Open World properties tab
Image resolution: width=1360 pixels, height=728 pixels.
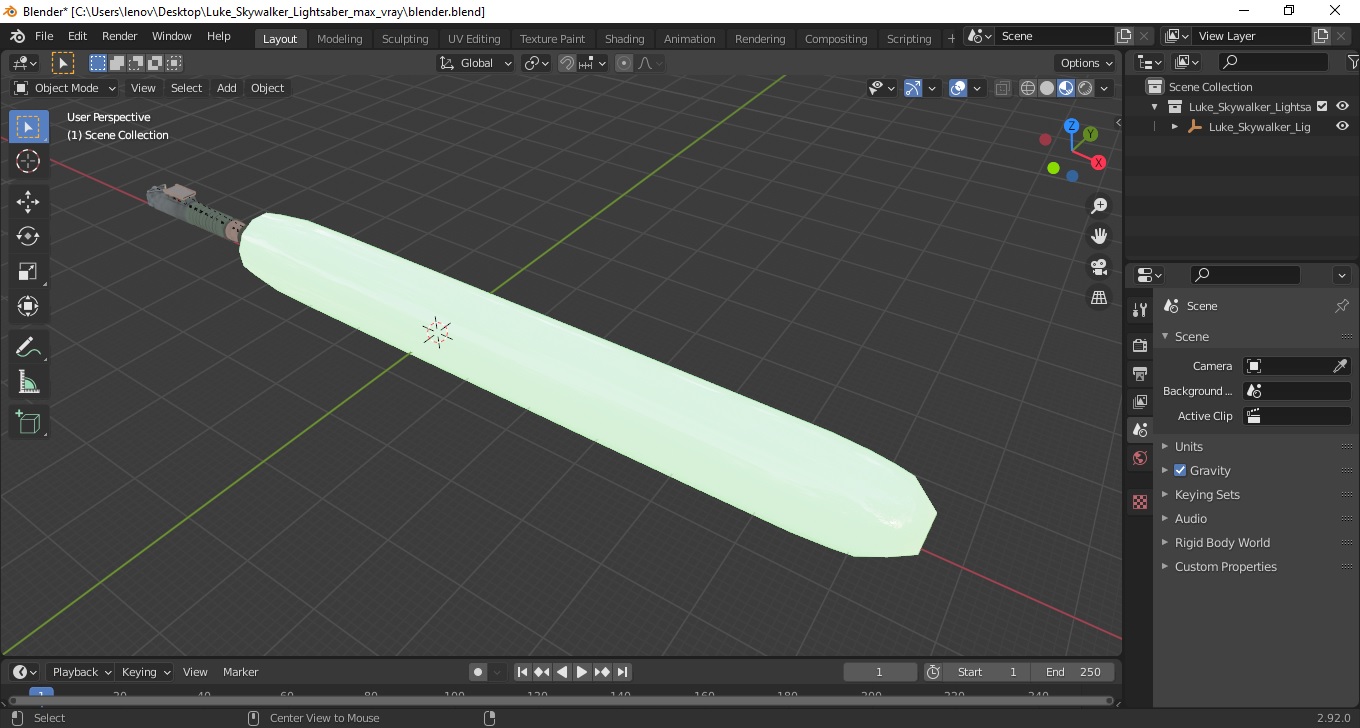[1139, 459]
